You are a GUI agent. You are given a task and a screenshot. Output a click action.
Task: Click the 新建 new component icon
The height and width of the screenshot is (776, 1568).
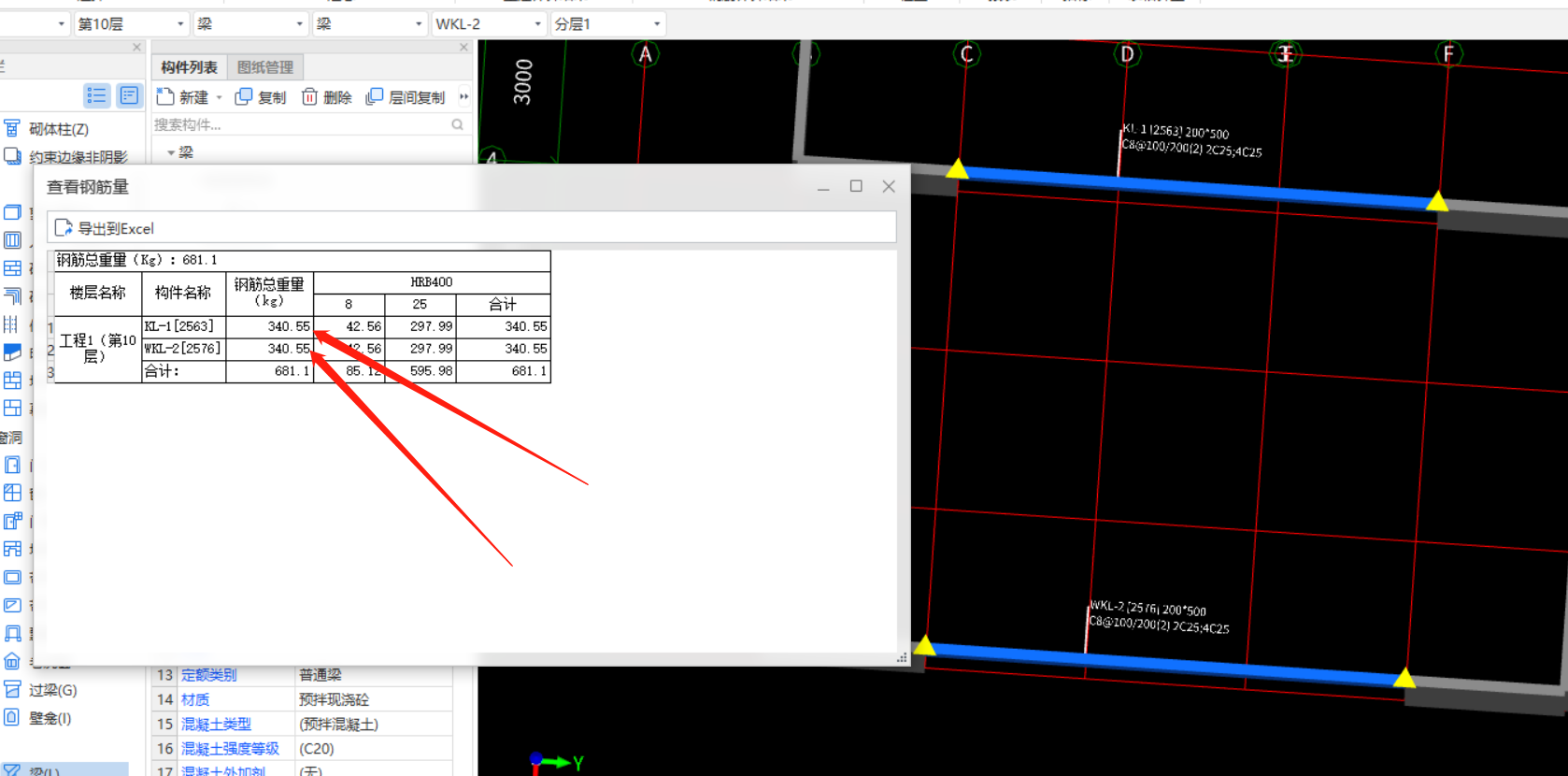(165, 96)
